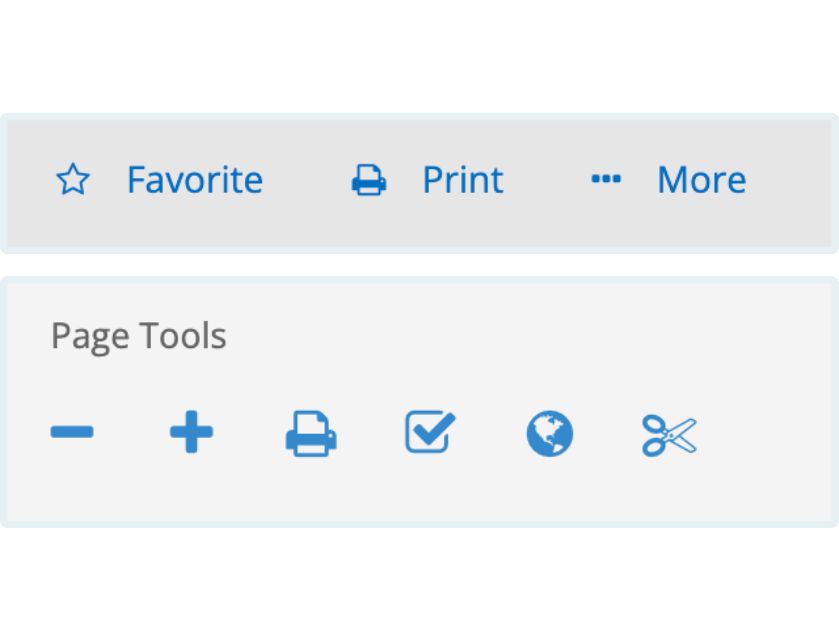Click blank area right of Page Tools heading
The image size is (839, 641).
coord(520,336)
